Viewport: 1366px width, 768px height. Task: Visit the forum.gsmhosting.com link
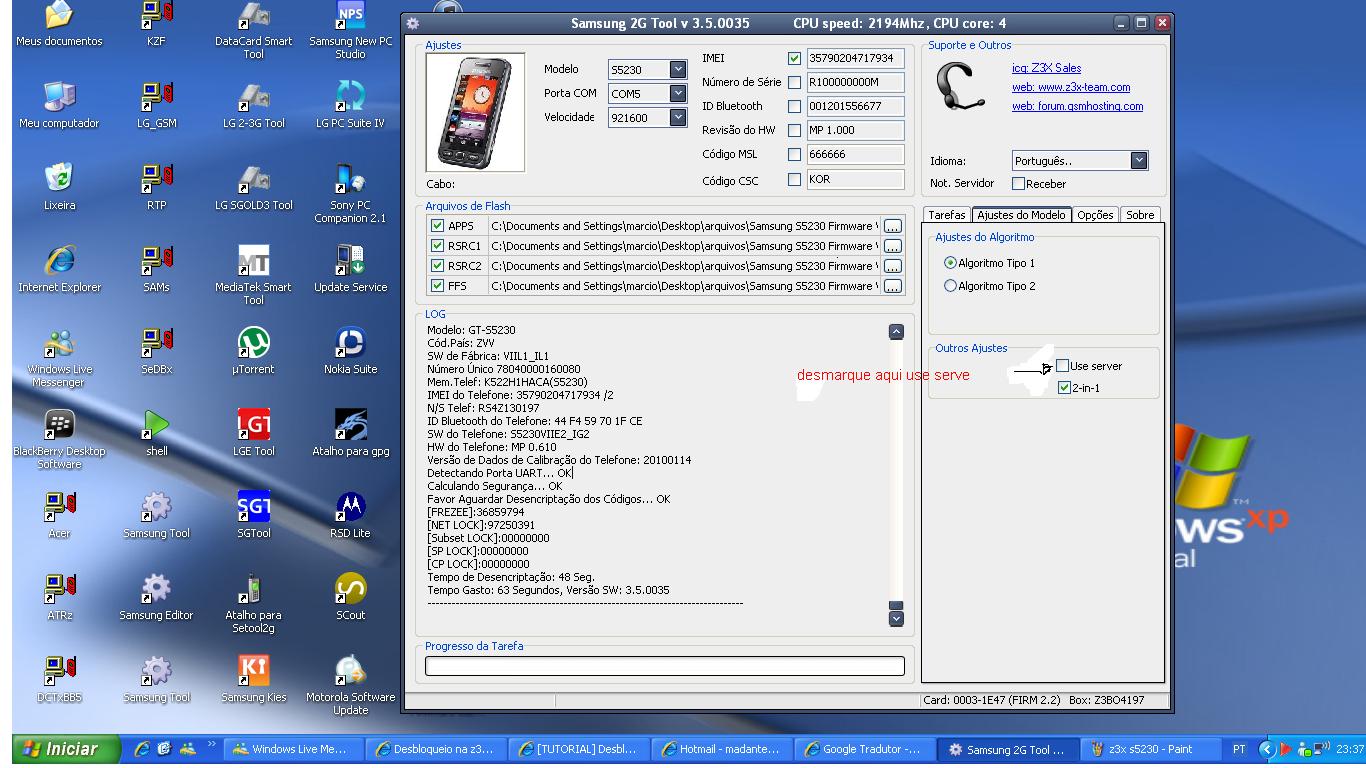(1077, 106)
